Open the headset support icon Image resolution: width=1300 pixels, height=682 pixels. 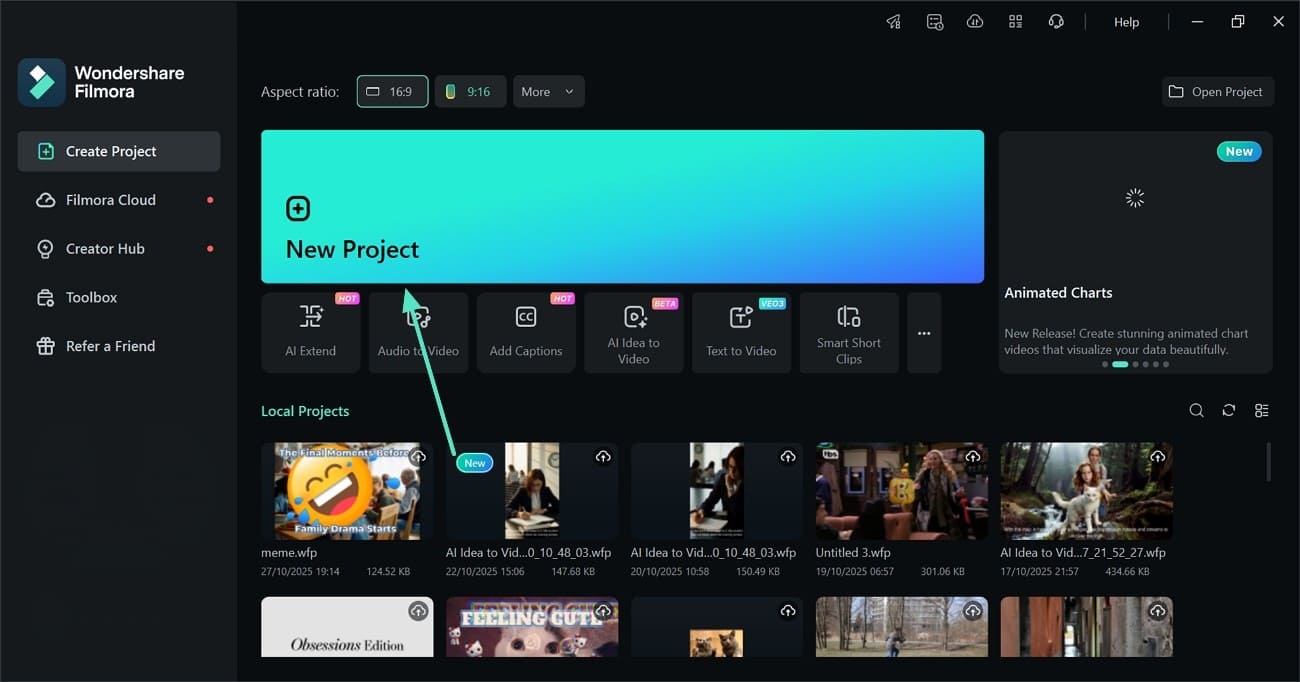click(1056, 21)
